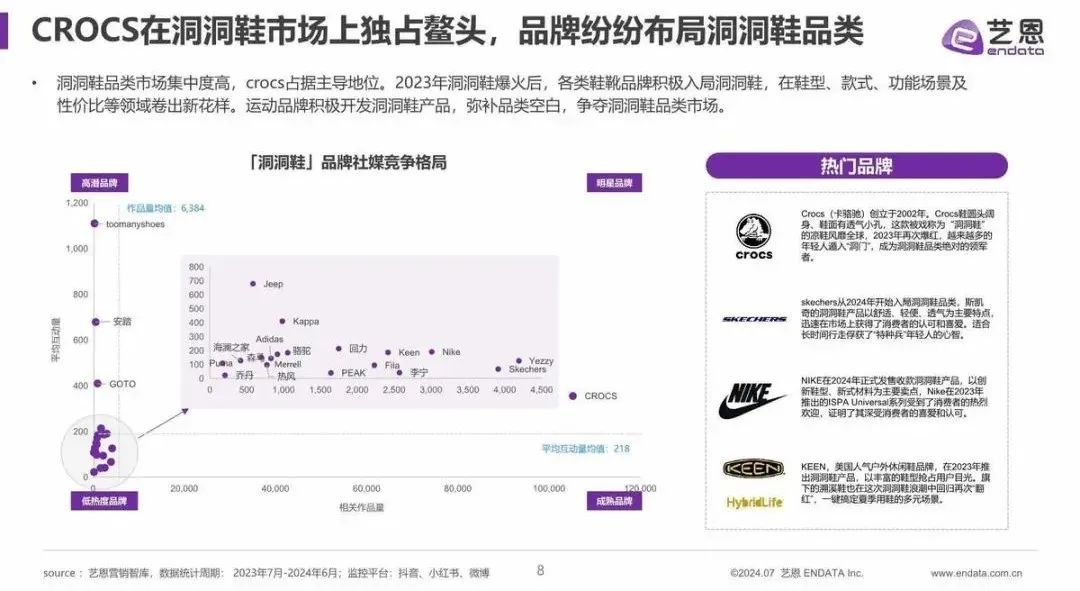This screenshot has height=591, width=1080.
Task: Click the Merrell label in the inset chart
Action: pos(288,364)
